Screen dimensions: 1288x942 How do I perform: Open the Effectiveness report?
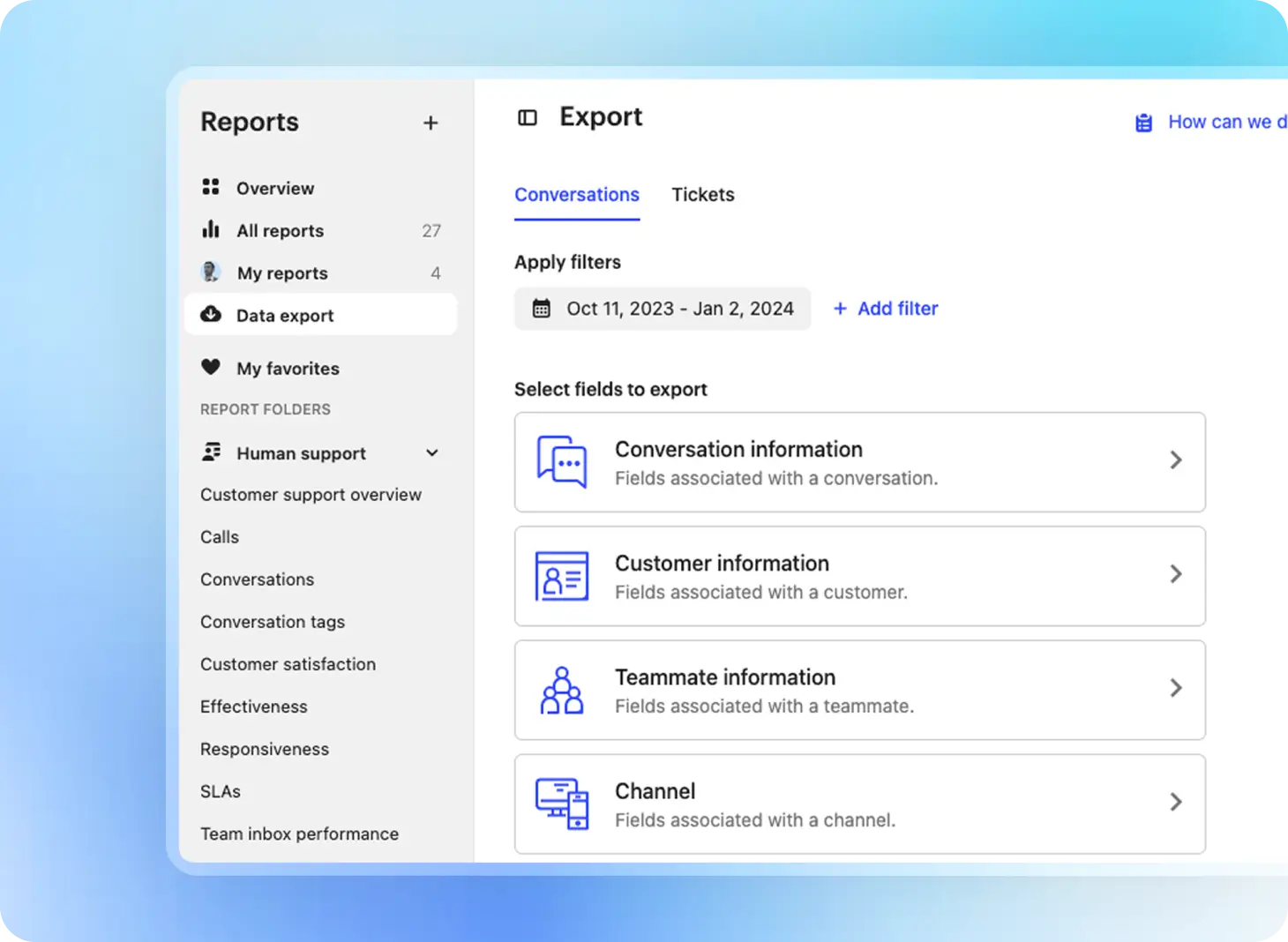point(254,706)
